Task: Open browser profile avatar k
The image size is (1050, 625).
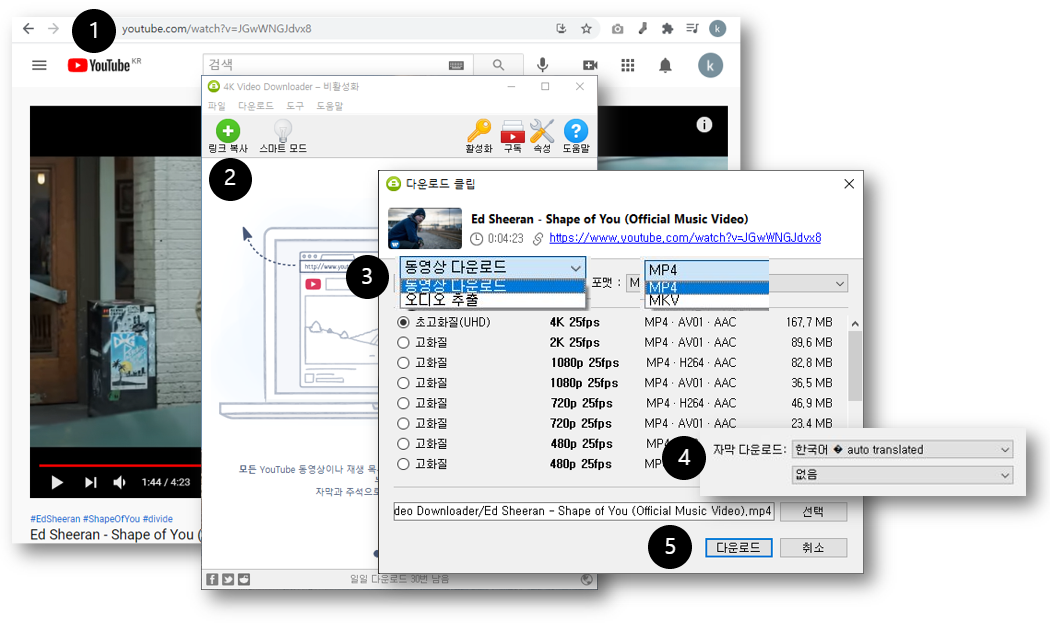Action: click(717, 28)
